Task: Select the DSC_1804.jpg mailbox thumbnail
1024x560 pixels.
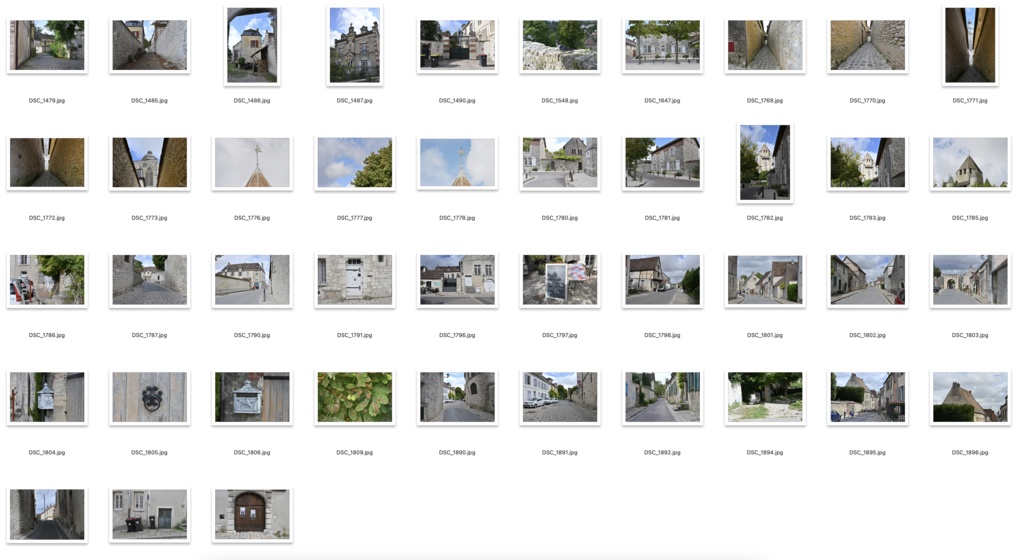Action: coord(47,397)
